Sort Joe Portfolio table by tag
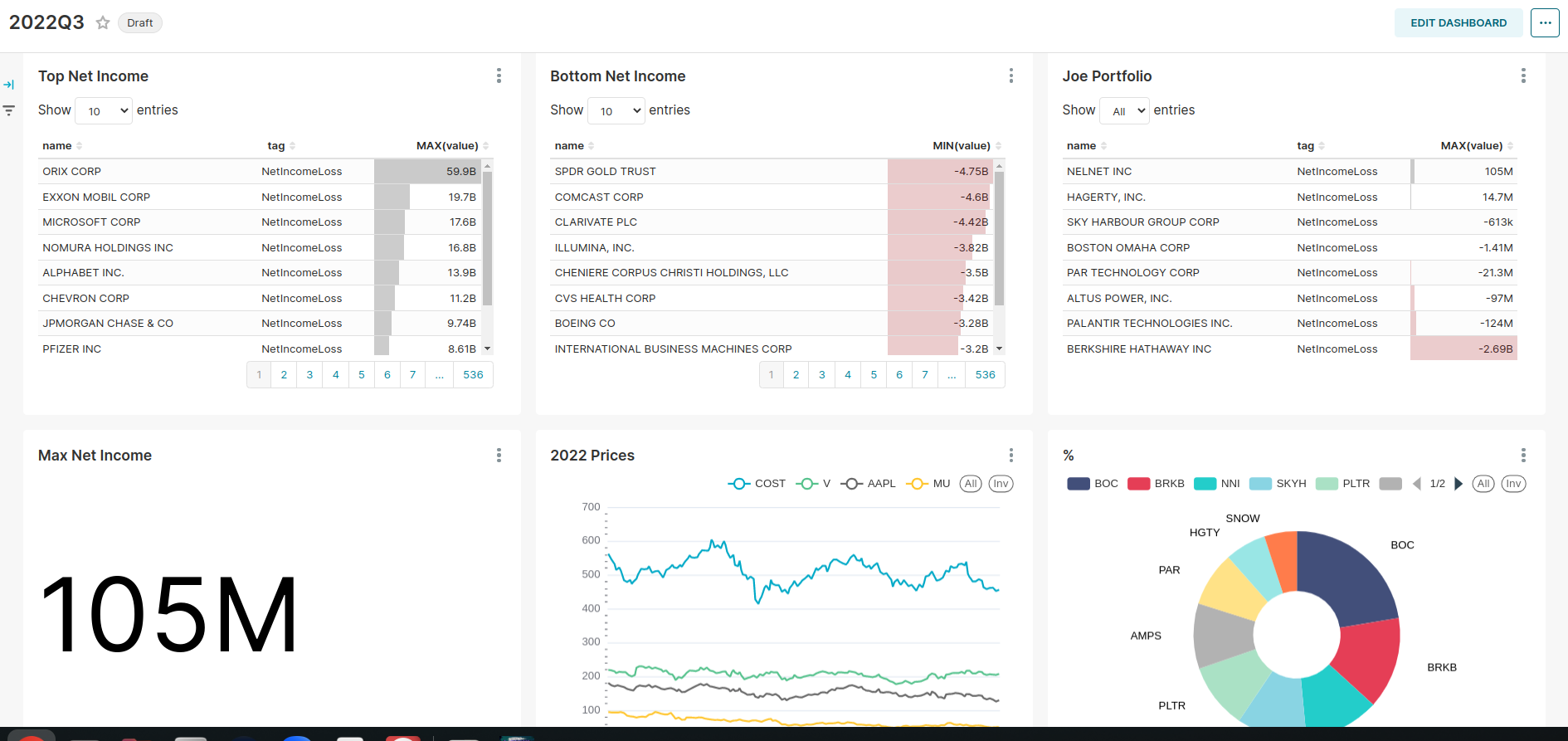 click(x=1311, y=146)
